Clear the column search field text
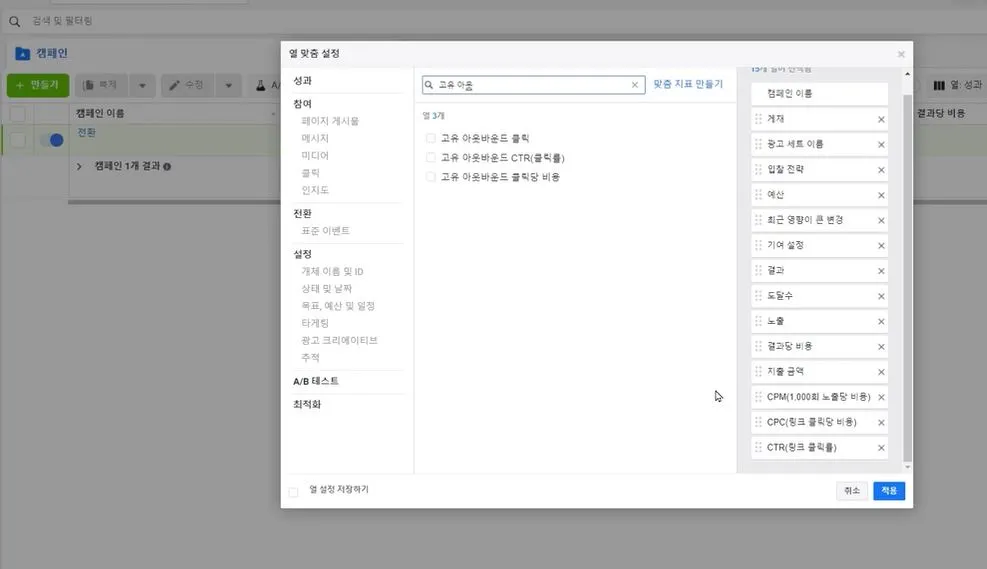The width and height of the screenshot is (987, 569). (634, 85)
